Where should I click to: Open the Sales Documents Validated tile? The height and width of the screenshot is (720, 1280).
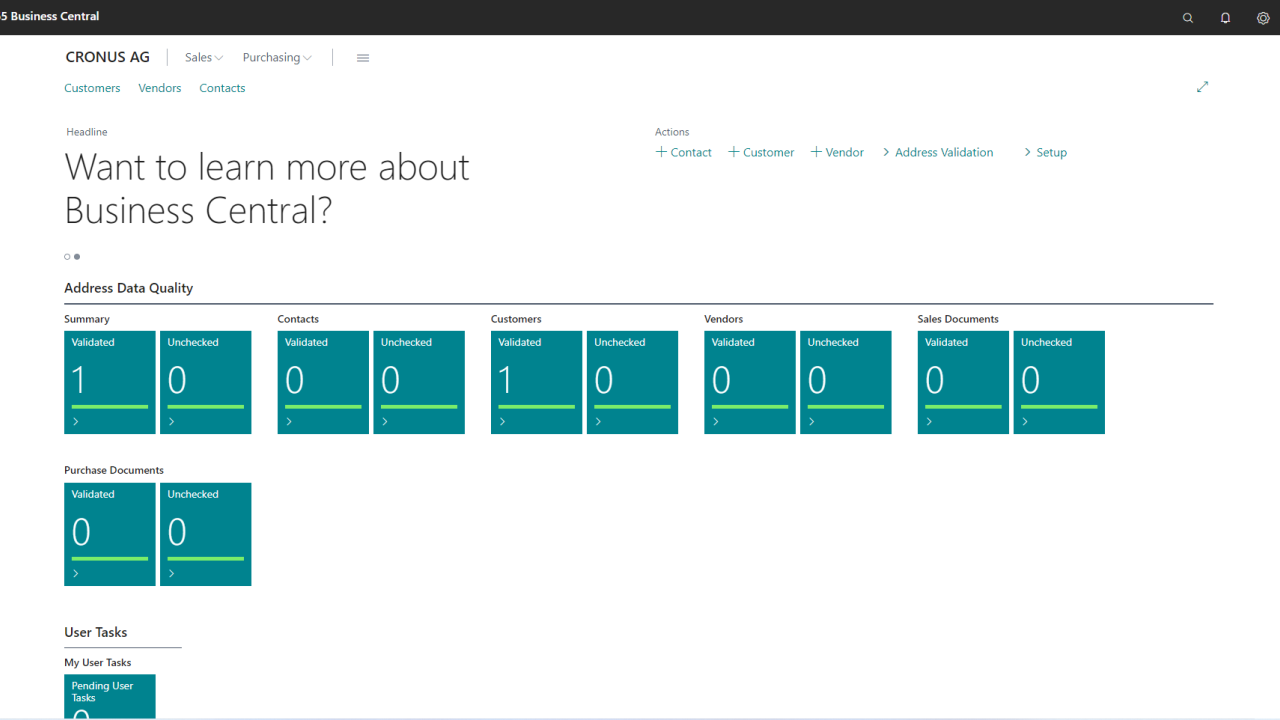[x=963, y=382]
